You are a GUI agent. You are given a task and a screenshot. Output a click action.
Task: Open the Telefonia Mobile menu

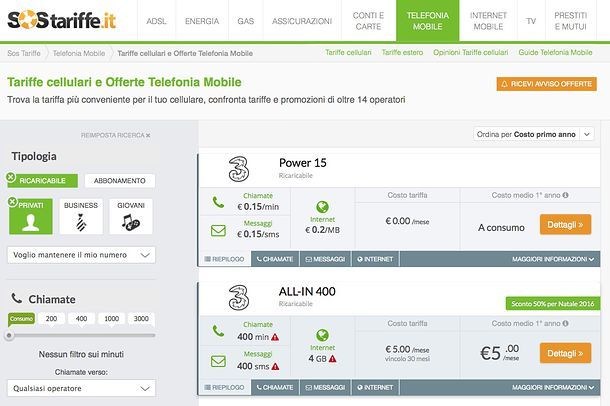pyautogui.click(x=428, y=21)
